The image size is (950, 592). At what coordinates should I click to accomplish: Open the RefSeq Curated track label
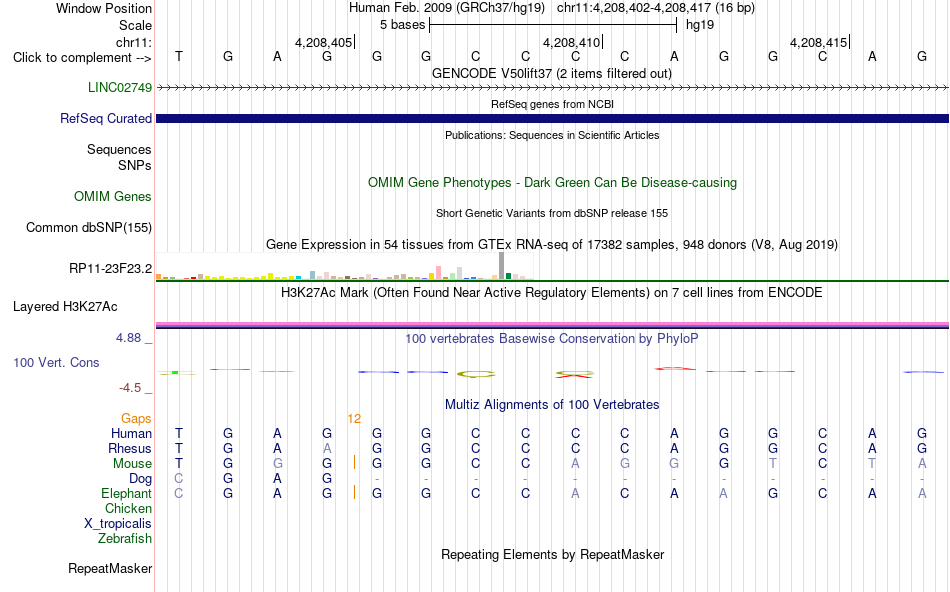pyautogui.click(x=106, y=119)
